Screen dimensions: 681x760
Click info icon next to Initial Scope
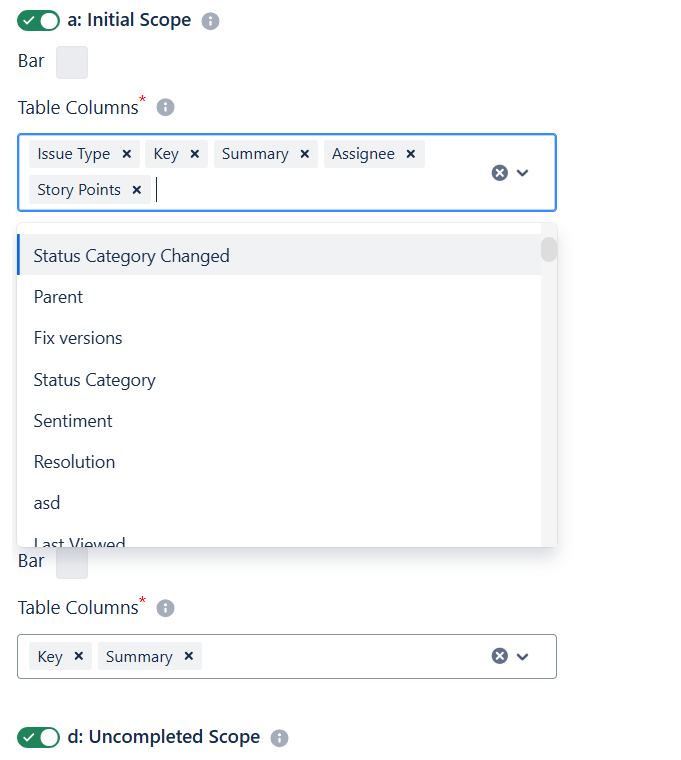click(210, 21)
